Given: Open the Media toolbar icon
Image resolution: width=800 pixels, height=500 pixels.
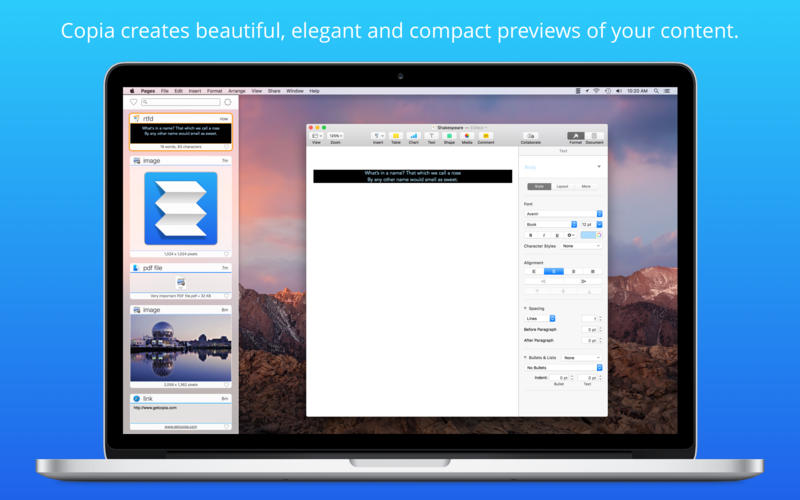Looking at the screenshot, I should tap(467, 136).
